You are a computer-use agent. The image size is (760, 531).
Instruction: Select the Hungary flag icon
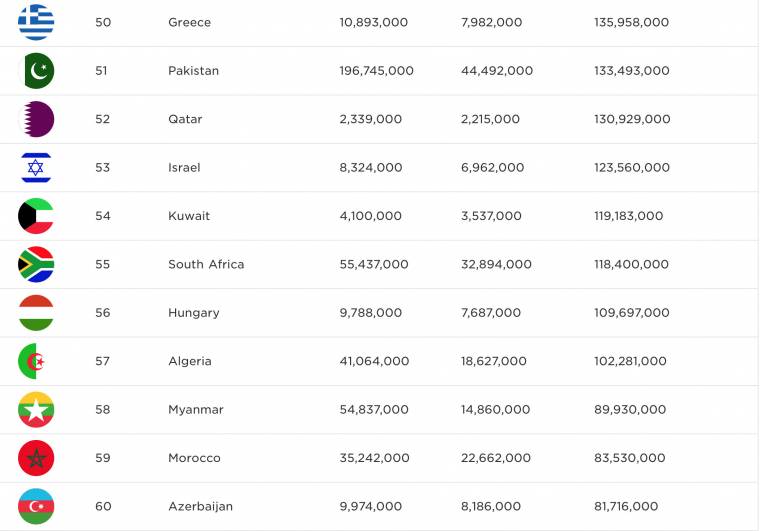pos(36,313)
